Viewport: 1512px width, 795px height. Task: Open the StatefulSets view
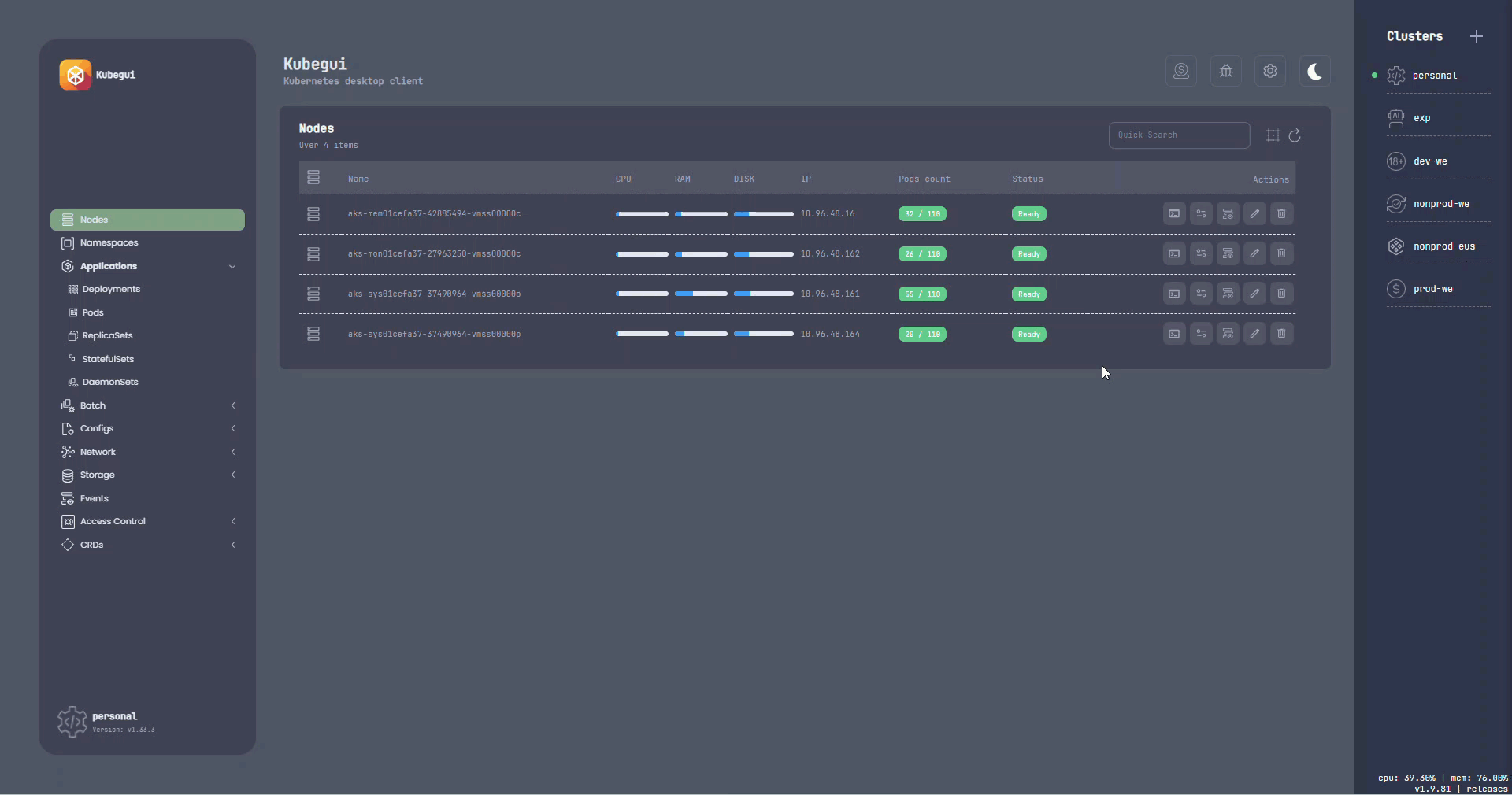pyautogui.click(x=106, y=359)
